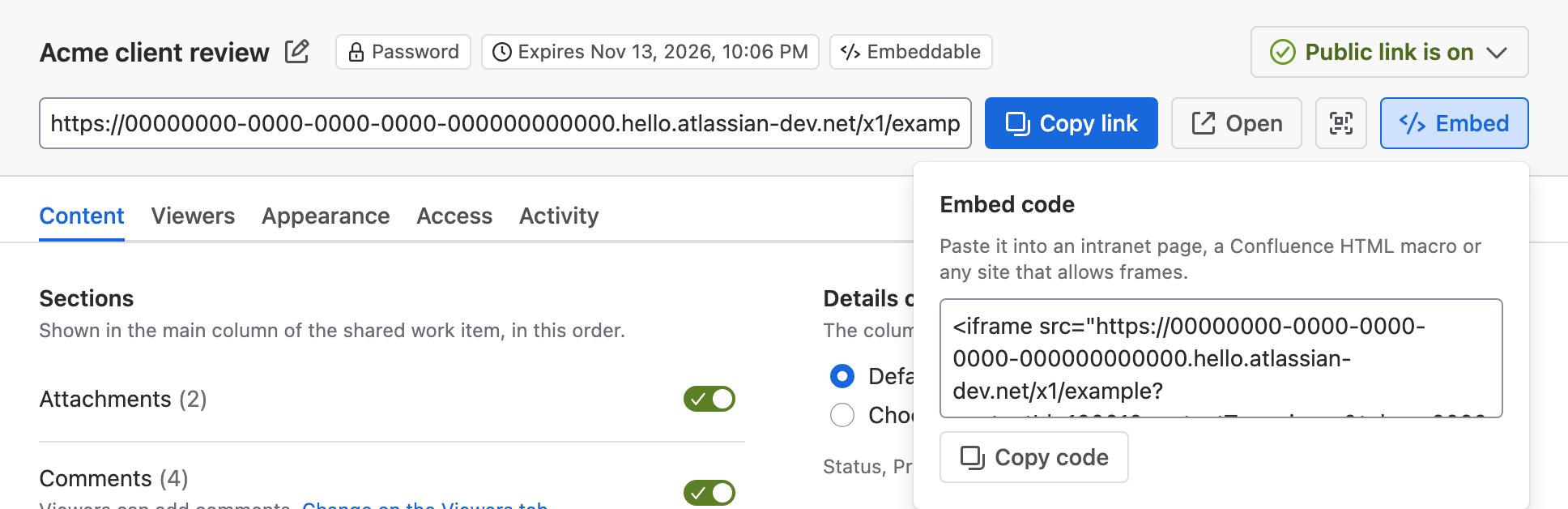The height and width of the screenshot is (509, 1568).
Task: Switch to the Activity tab
Action: coord(559,216)
